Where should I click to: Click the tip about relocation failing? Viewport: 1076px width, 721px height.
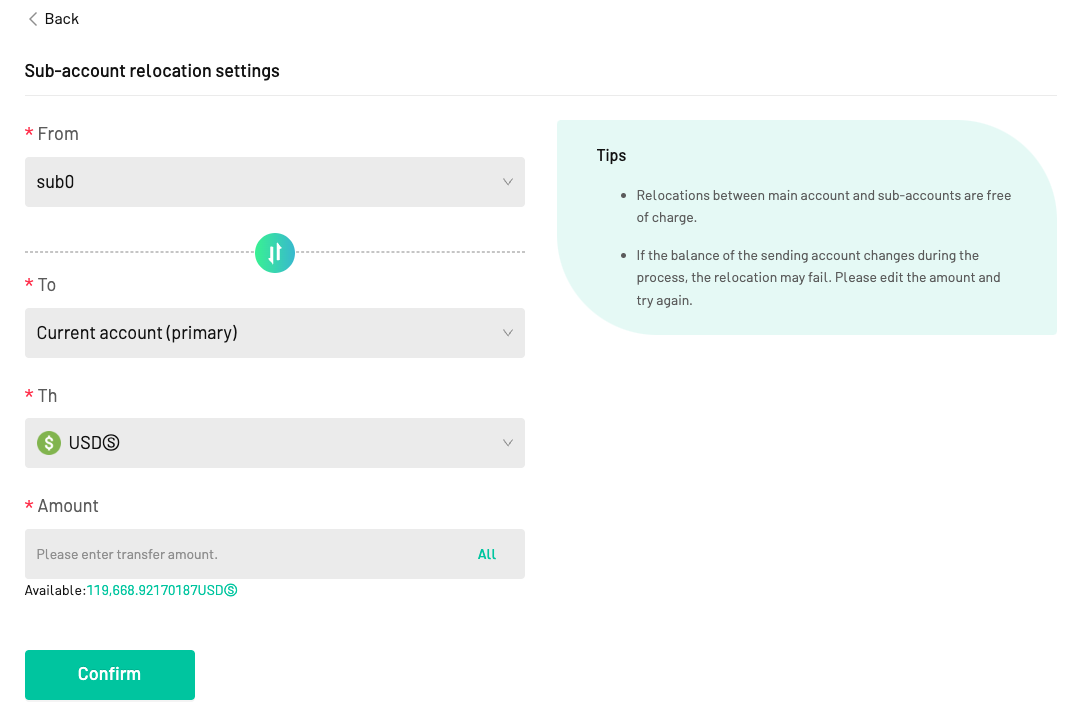818,278
